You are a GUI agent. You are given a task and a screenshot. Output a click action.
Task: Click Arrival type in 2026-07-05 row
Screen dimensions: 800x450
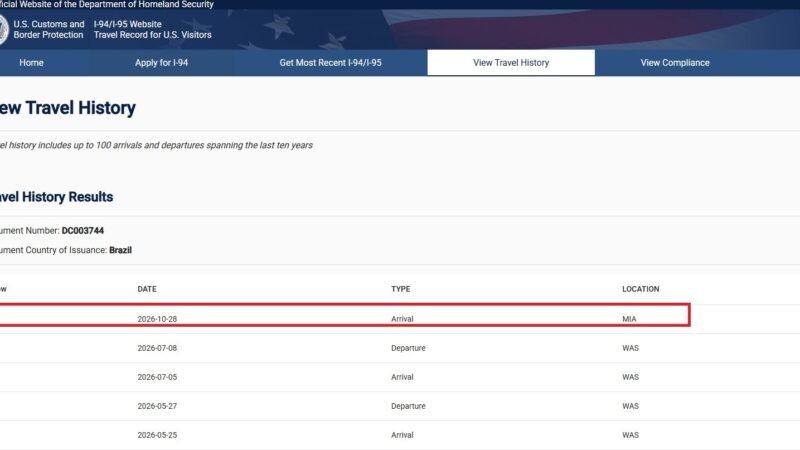pyautogui.click(x=402, y=377)
